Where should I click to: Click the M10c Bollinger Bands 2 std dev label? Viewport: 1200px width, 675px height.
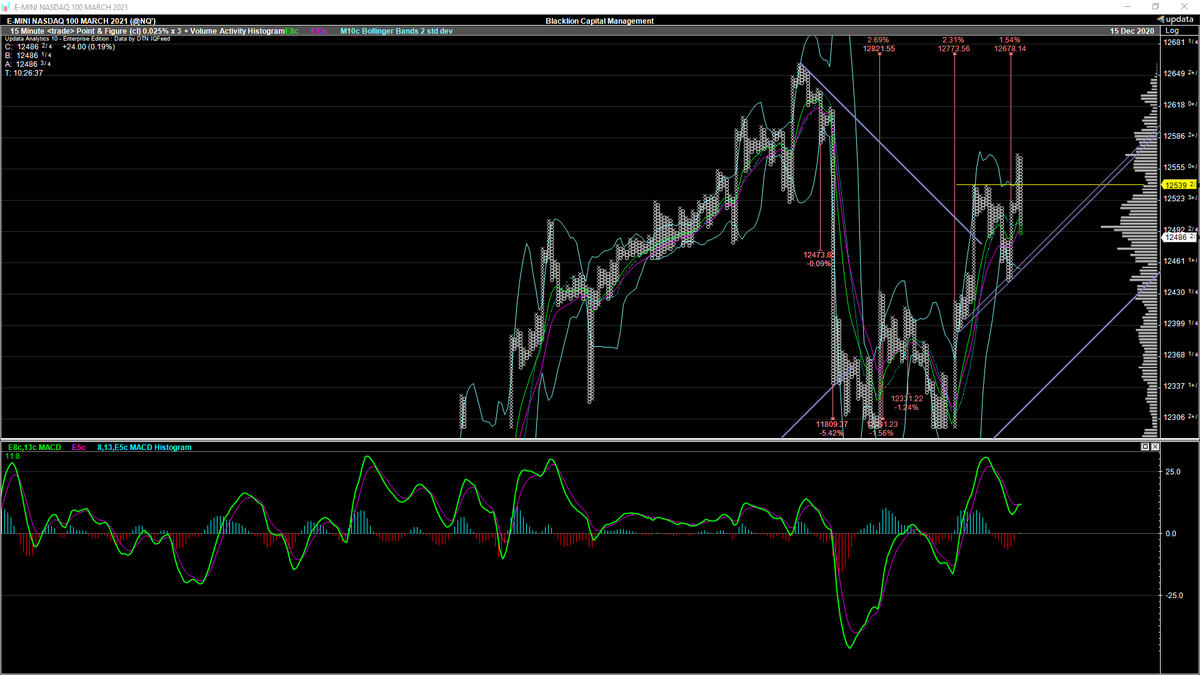pyautogui.click(x=395, y=31)
